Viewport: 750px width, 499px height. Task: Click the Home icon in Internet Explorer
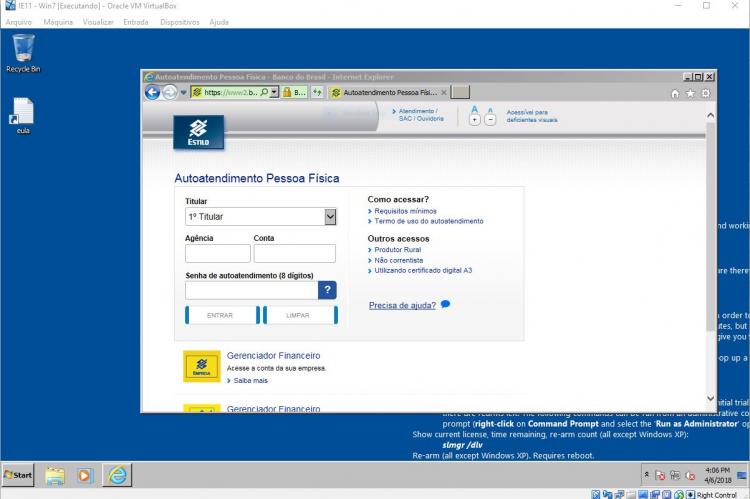point(675,93)
